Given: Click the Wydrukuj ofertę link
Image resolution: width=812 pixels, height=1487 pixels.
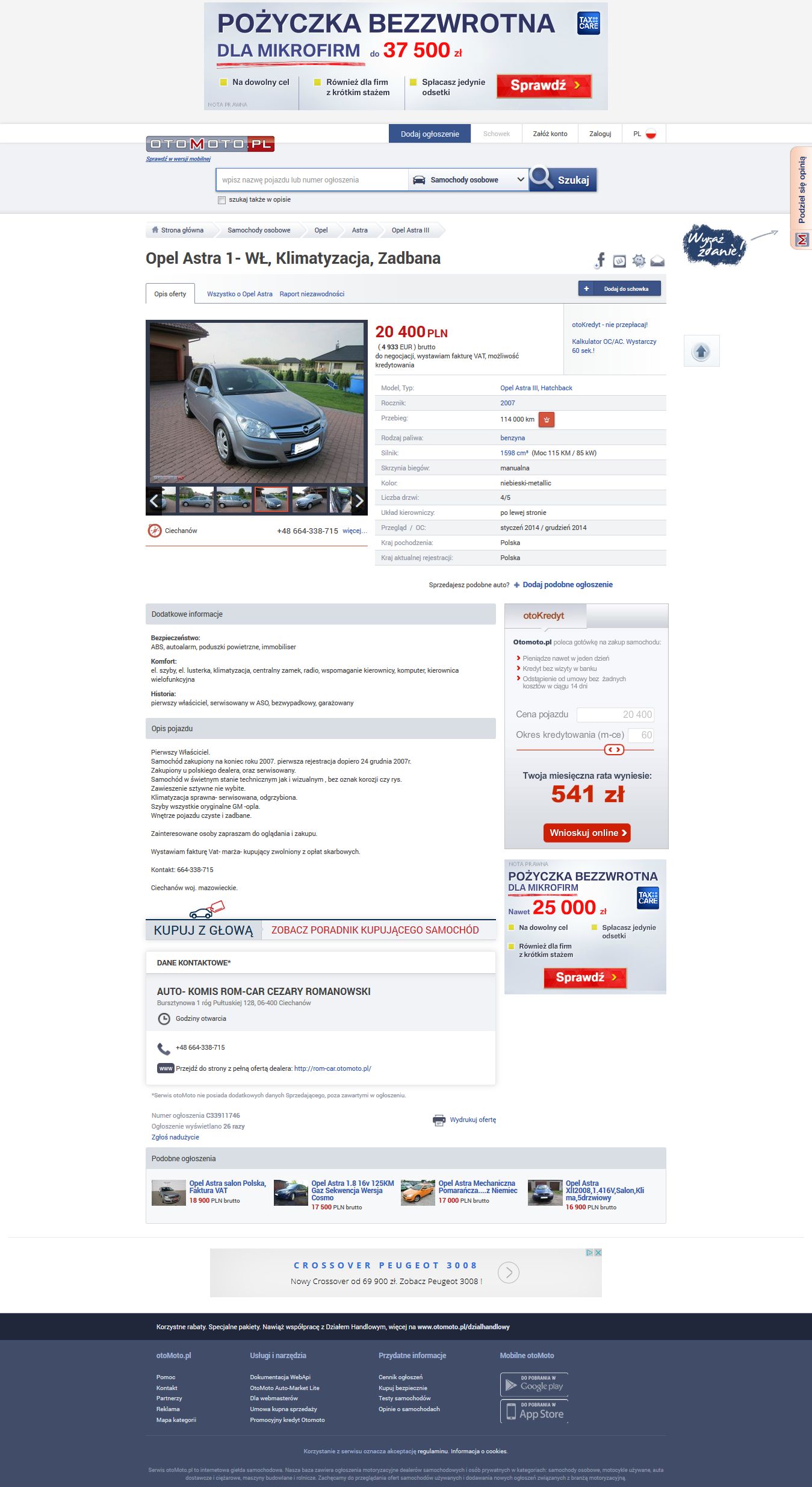Looking at the screenshot, I should 473,1120.
